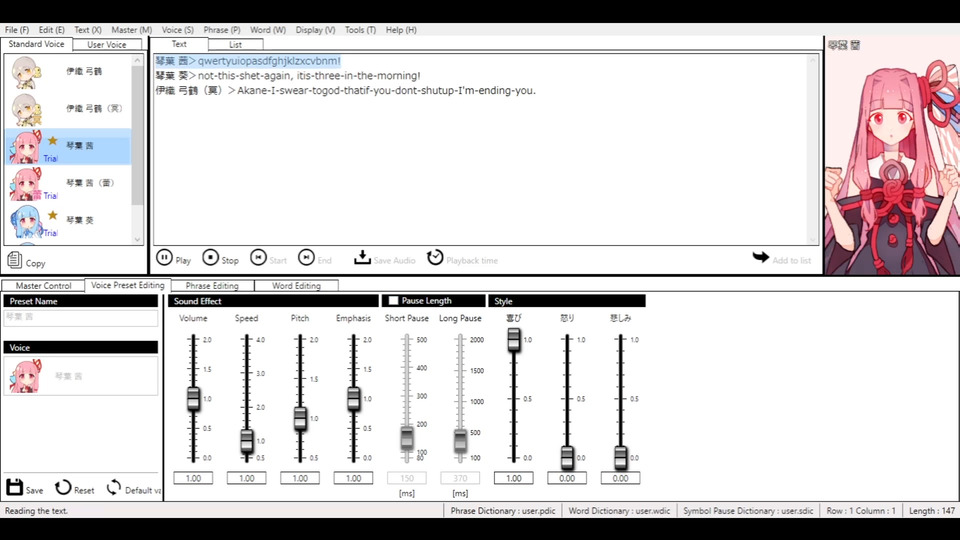Select the 琴葉 茜（蕾） Trial voice

coord(68,184)
